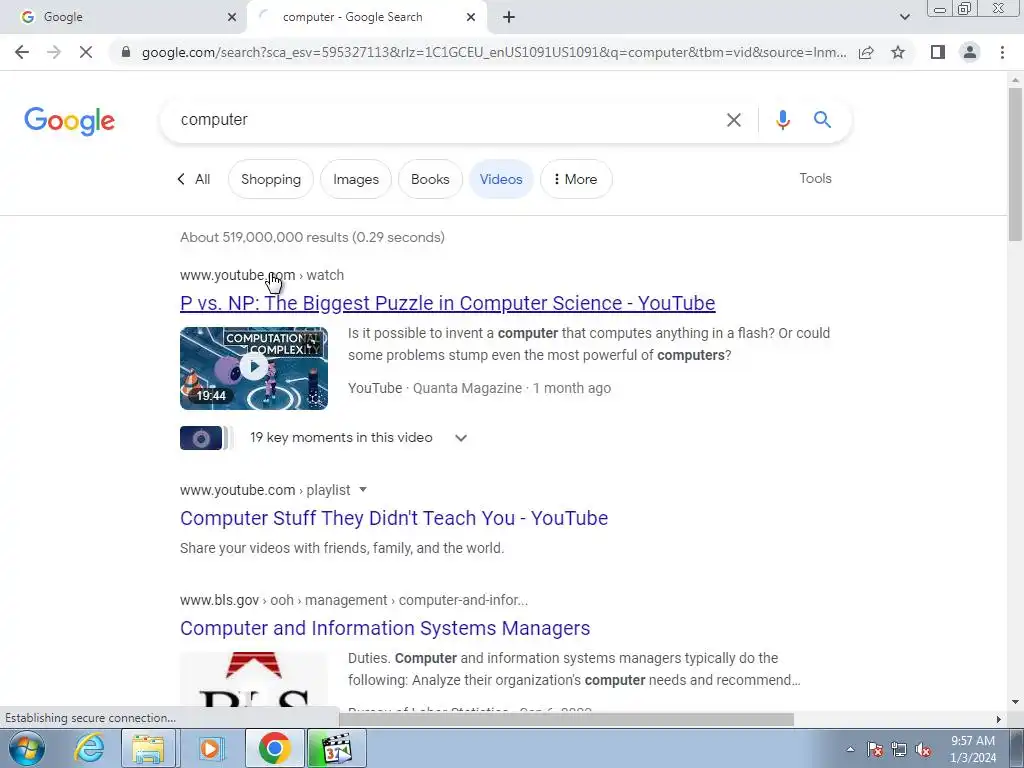Screen dimensions: 1024x768
Task: Click the network tray icon
Action: [x=899, y=749]
